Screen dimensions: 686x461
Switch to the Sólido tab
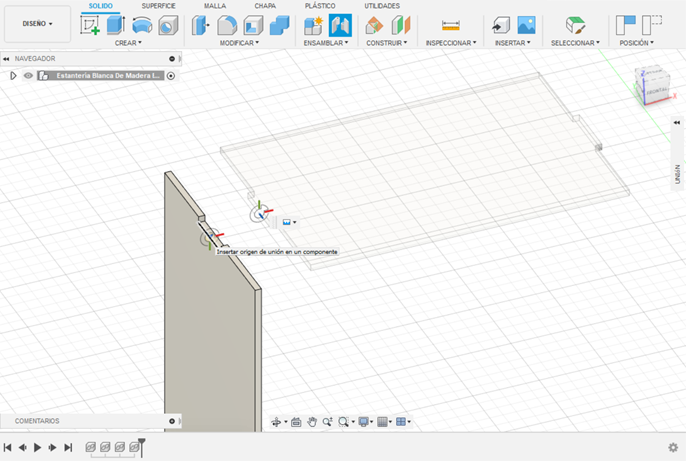[101, 6]
